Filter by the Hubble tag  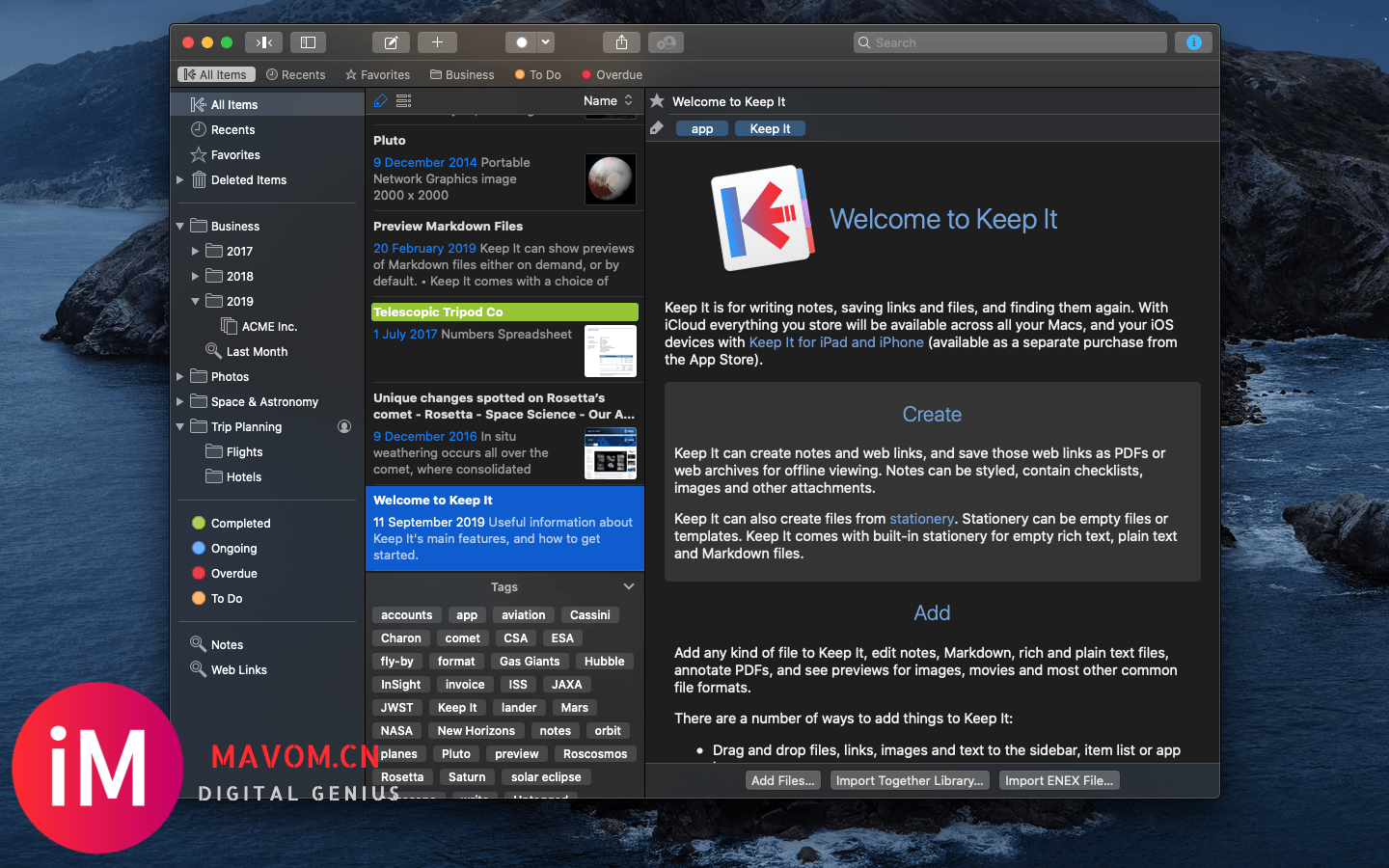tap(604, 661)
